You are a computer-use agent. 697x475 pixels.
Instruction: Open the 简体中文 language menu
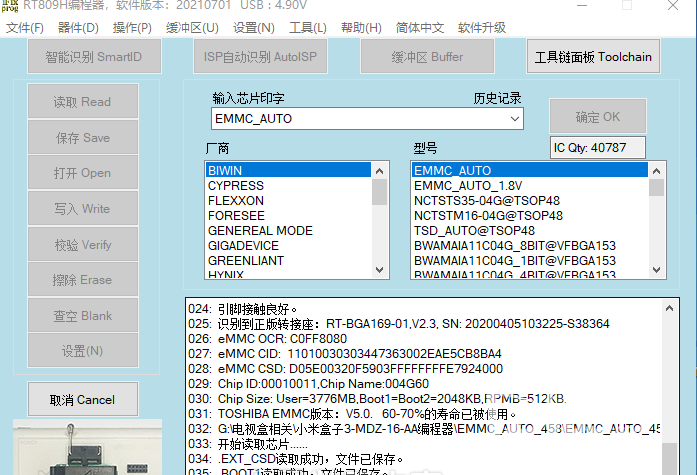[x=420, y=28]
